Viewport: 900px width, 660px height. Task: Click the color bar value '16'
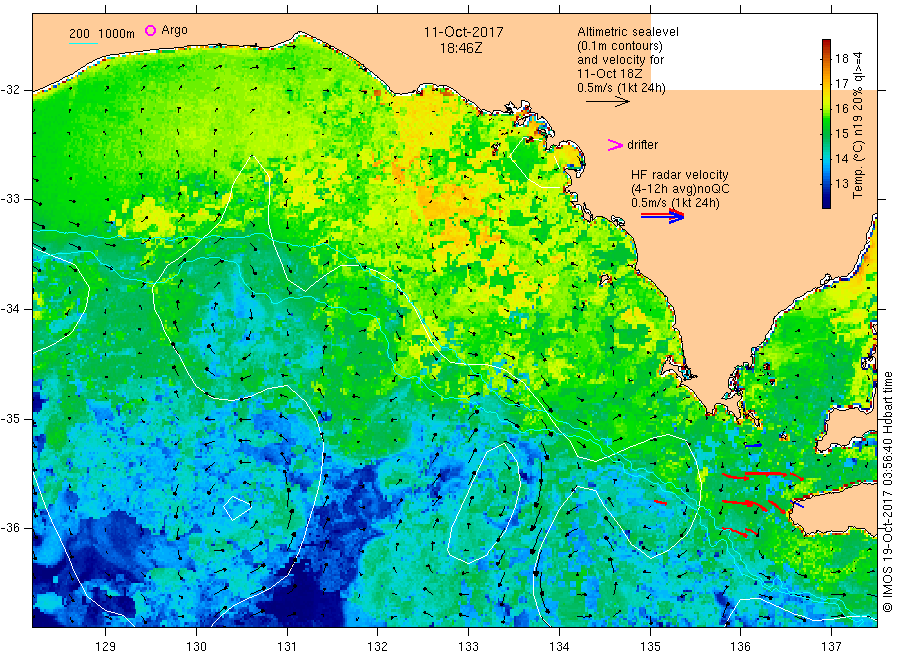841,108
